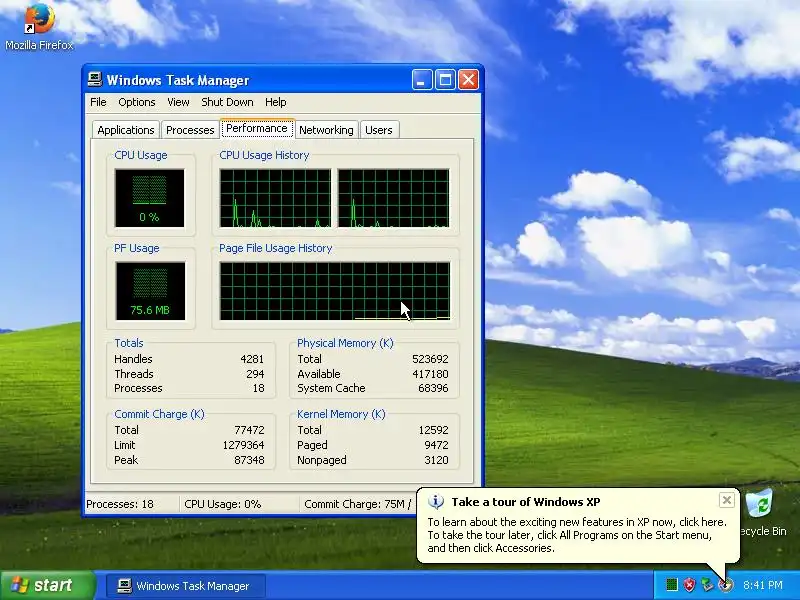Click the System Cache value 68396
Screen dimensions: 800x600
coord(433,388)
